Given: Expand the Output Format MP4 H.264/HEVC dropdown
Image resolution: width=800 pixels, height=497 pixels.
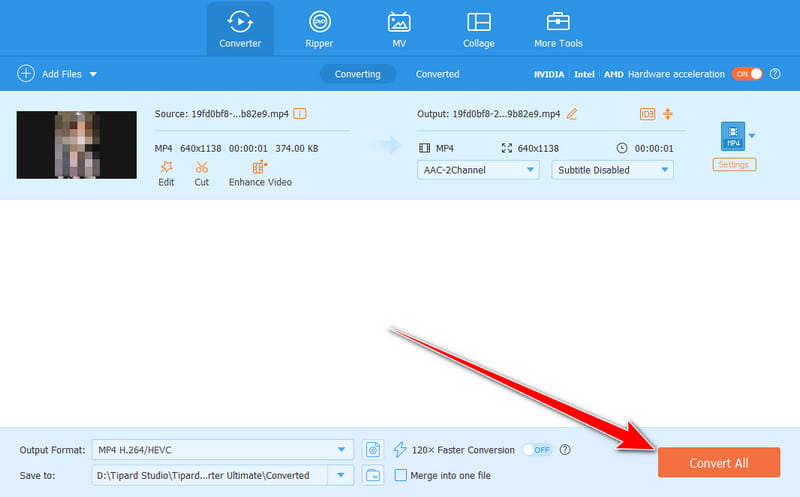Looking at the screenshot, I should (x=343, y=449).
